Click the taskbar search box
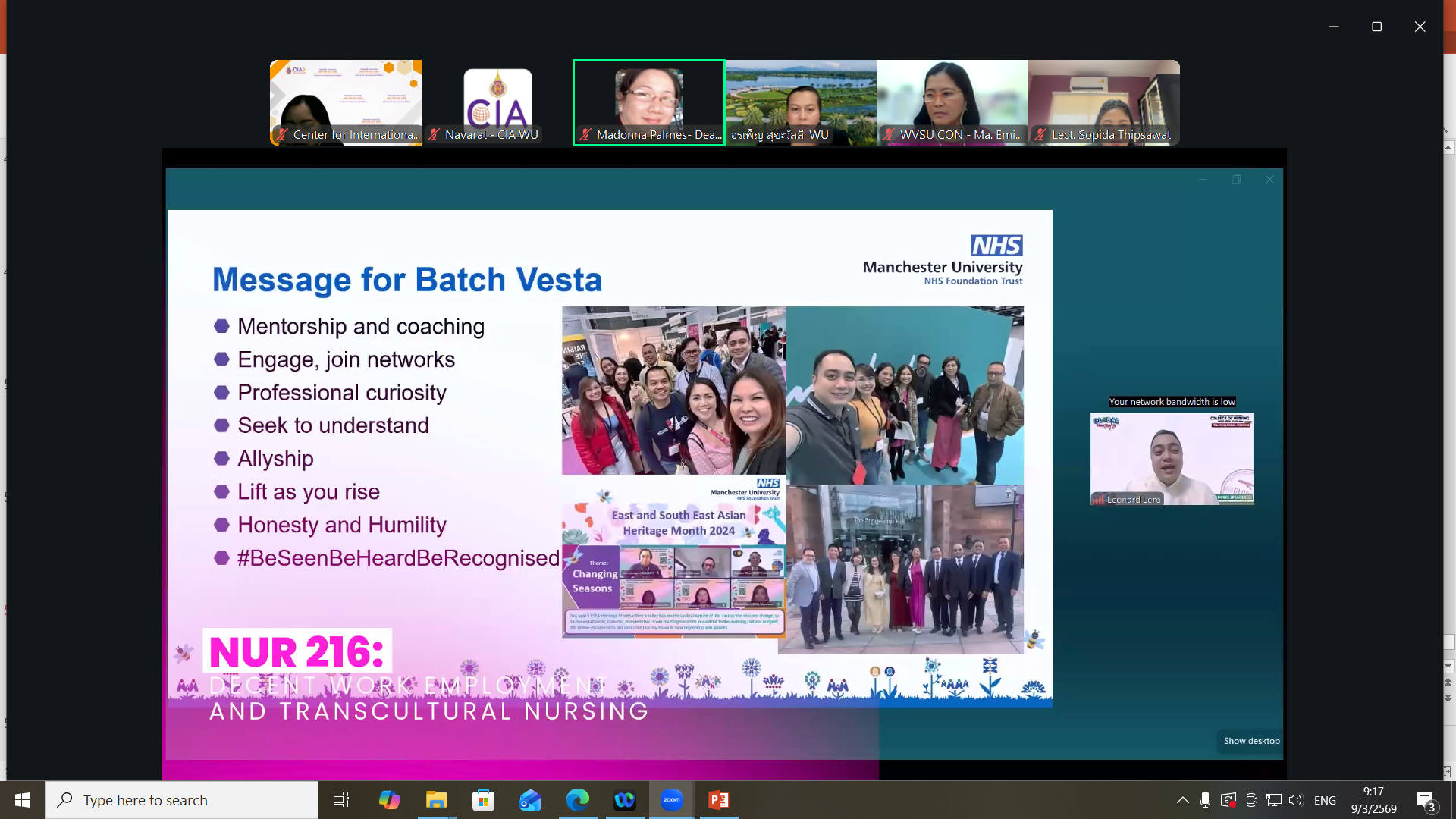The height and width of the screenshot is (819, 1456). pos(182,800)
